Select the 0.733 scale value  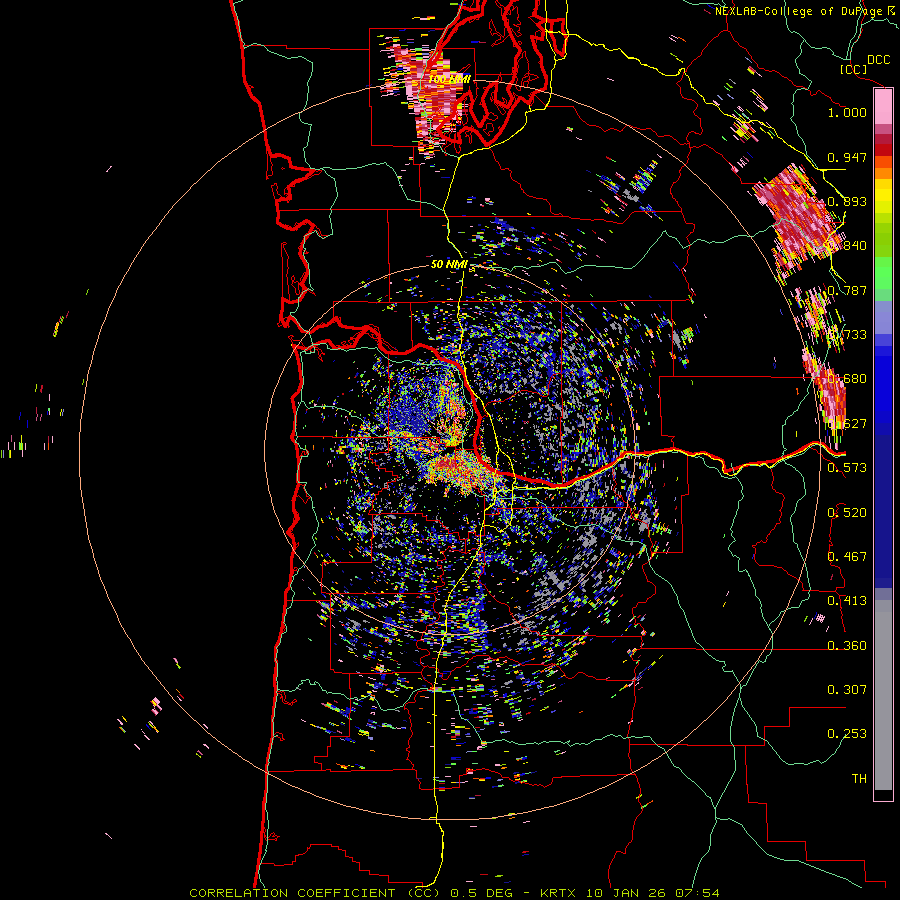848,335
